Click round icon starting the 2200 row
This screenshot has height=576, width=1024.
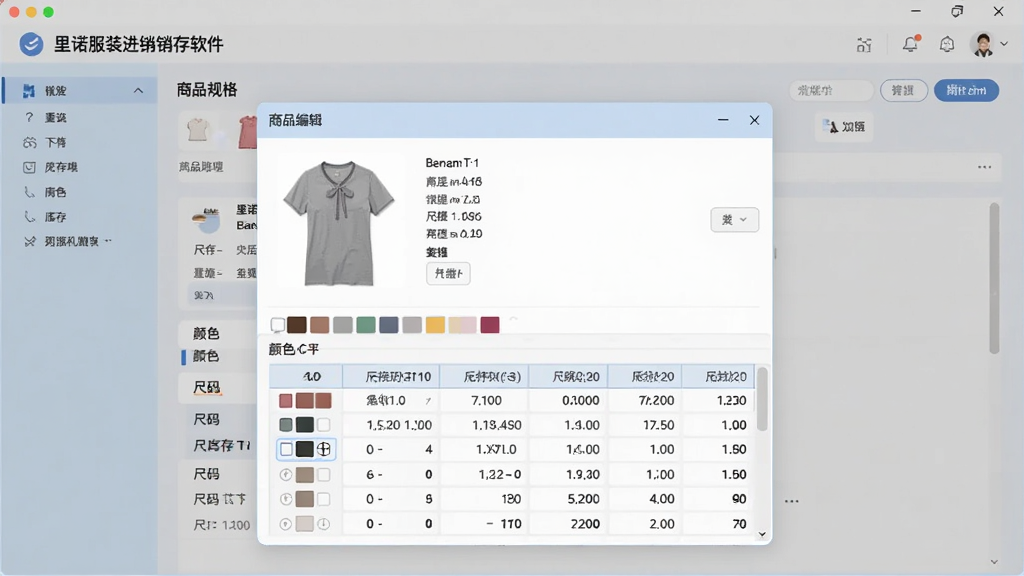pos(285,524)
